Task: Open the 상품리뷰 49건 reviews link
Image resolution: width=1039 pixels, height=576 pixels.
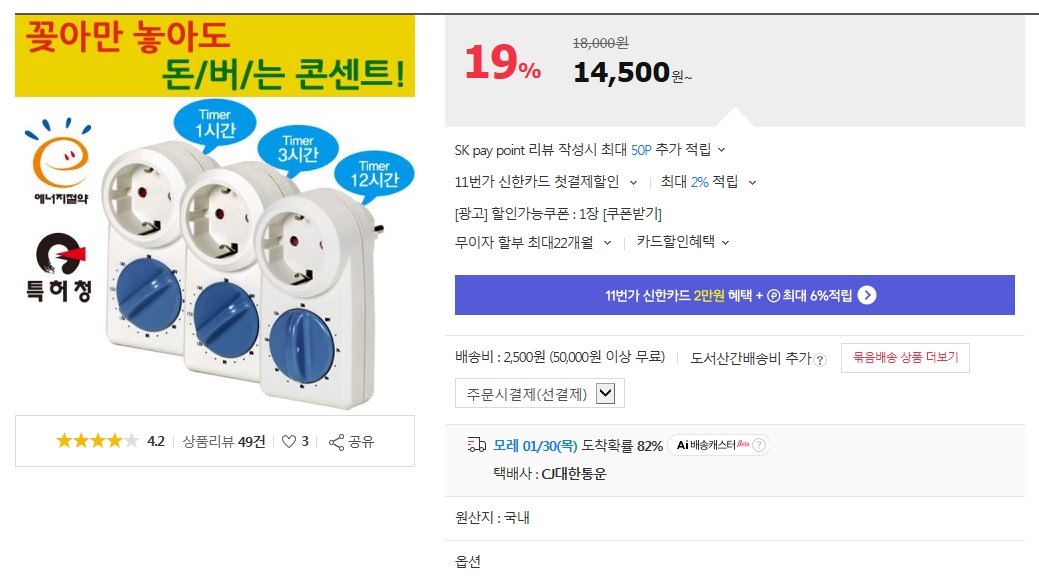Action: (224, 441)
